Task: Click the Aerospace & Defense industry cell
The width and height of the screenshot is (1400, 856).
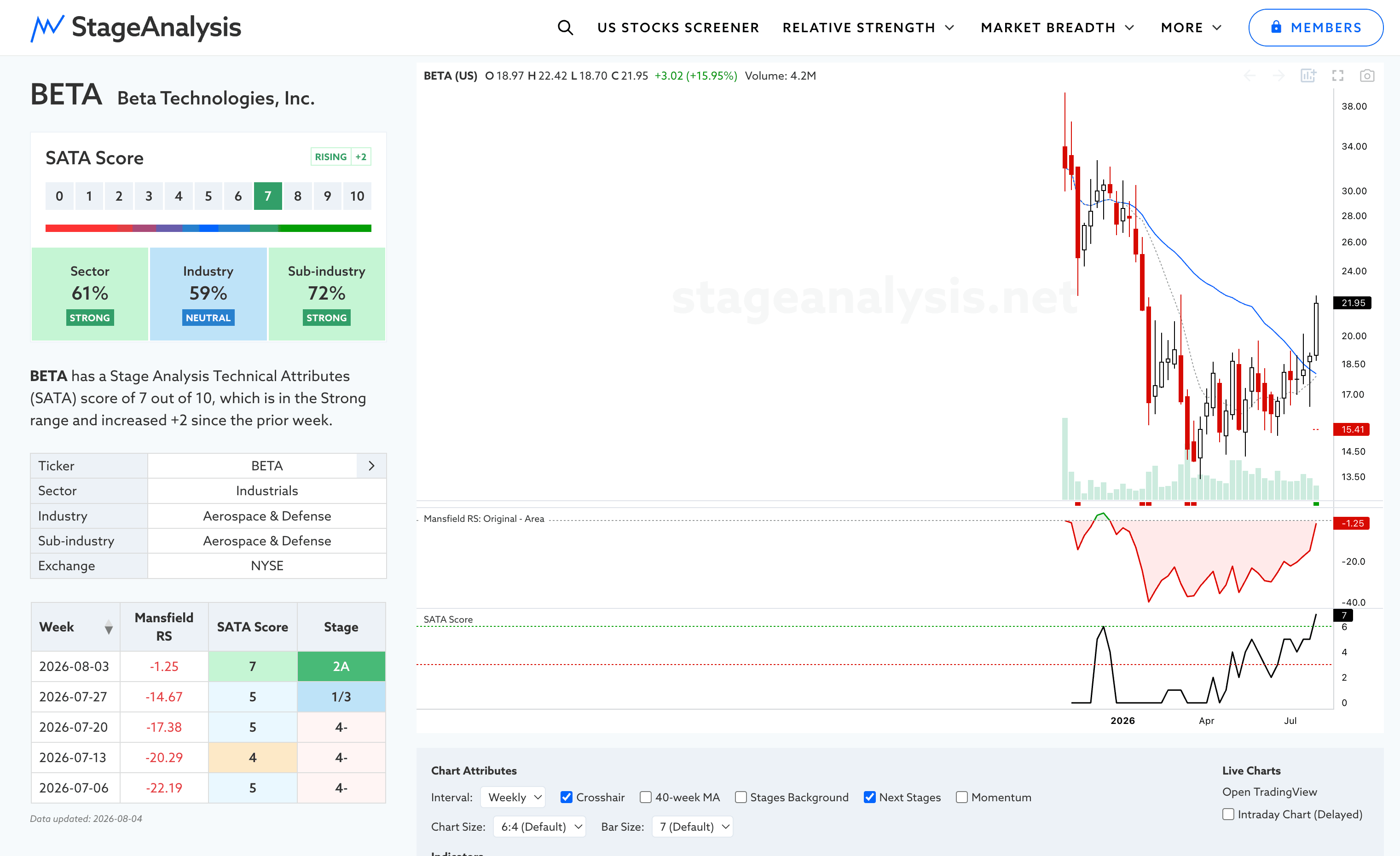Action: [266, 516]
